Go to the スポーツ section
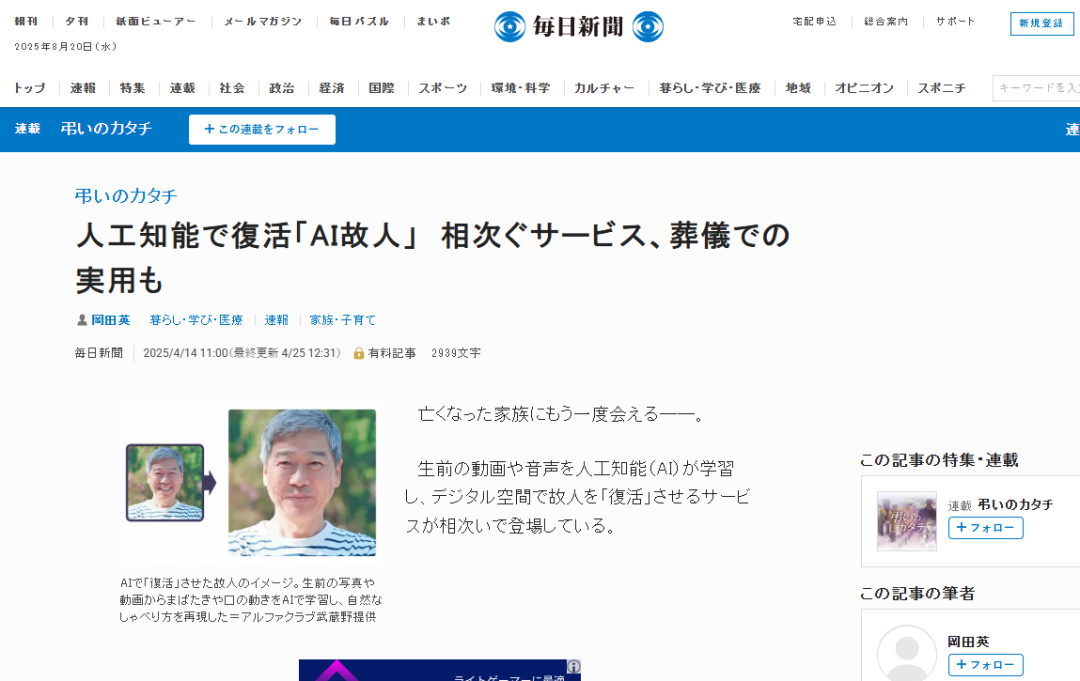 [x=443, y=88]
